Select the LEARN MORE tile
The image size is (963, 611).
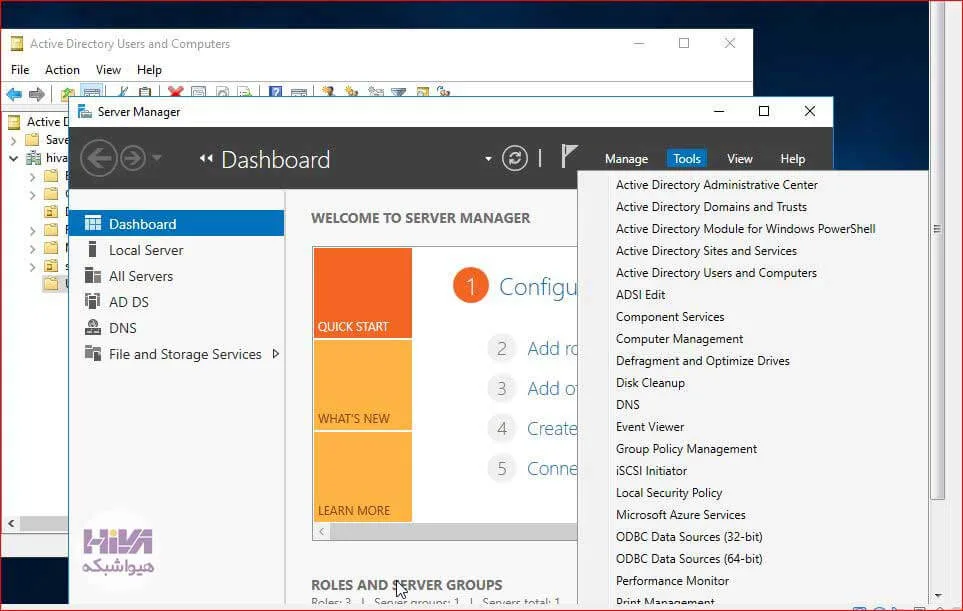[x=362, y=477]
